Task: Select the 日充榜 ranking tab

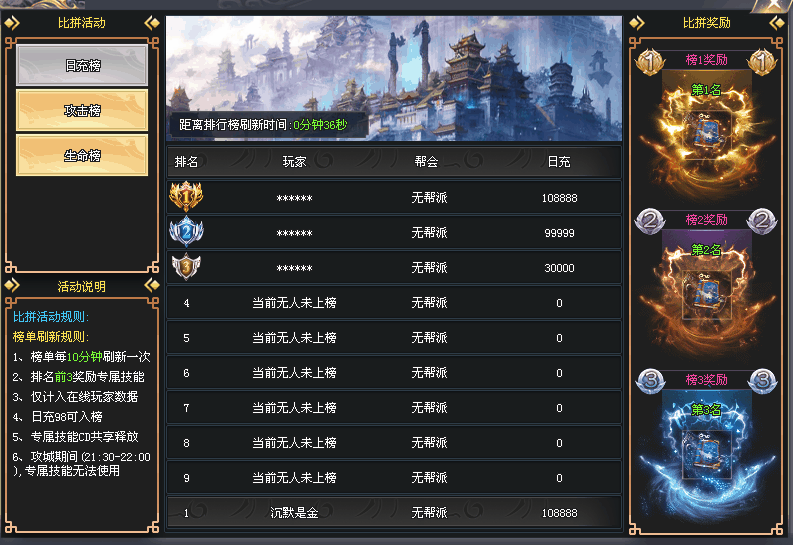Action: point(82,65)
